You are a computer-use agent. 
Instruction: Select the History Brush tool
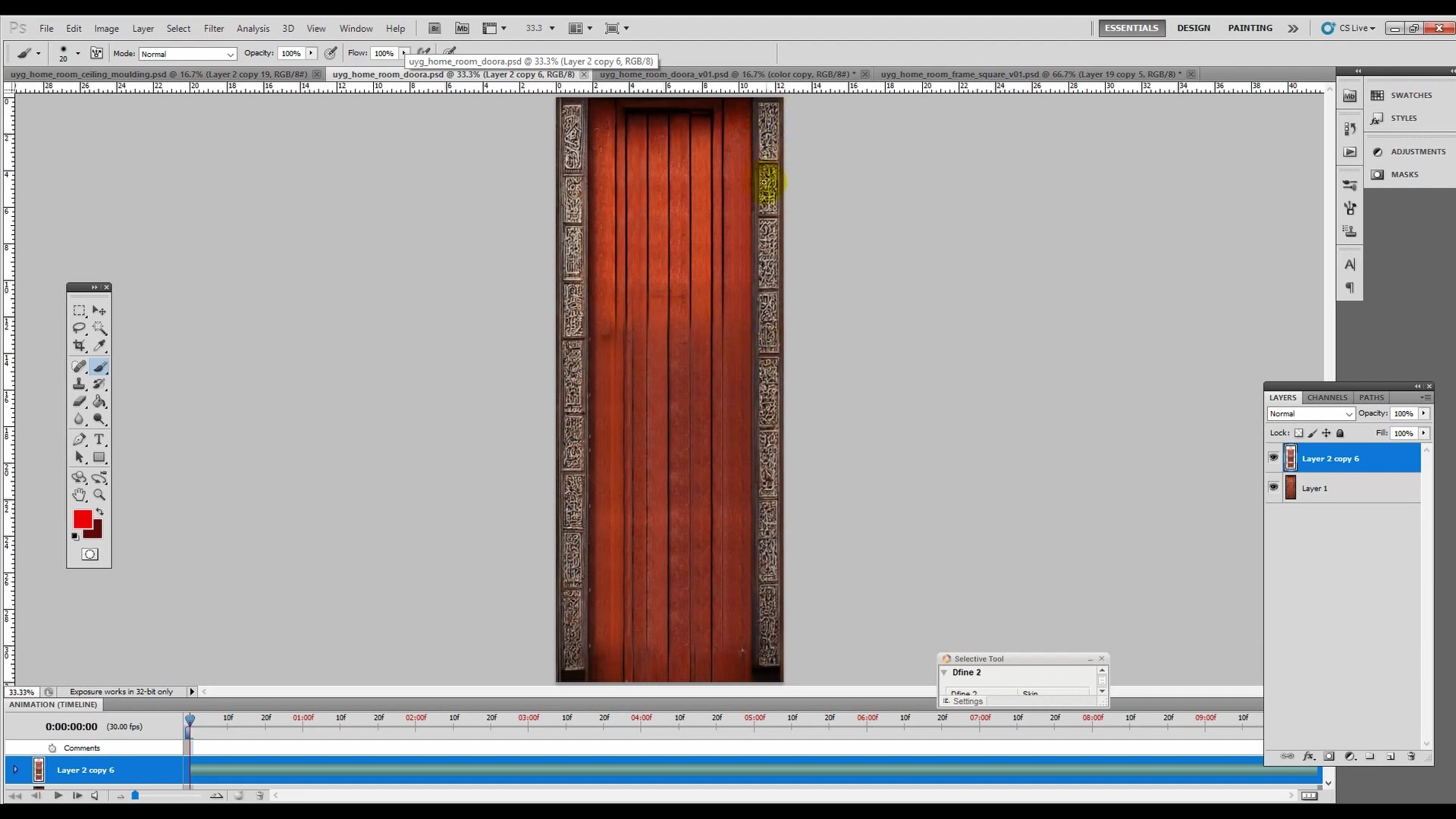click(x=99, y=384)
